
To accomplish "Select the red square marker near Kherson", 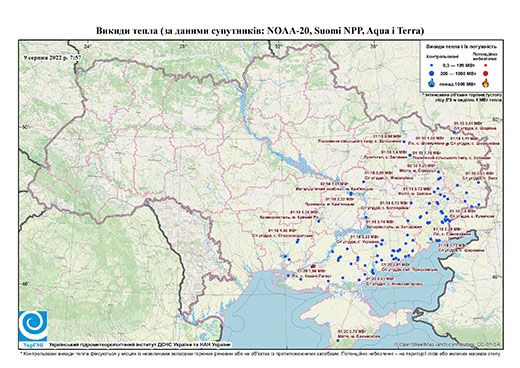I will click(x=313, y=266).
